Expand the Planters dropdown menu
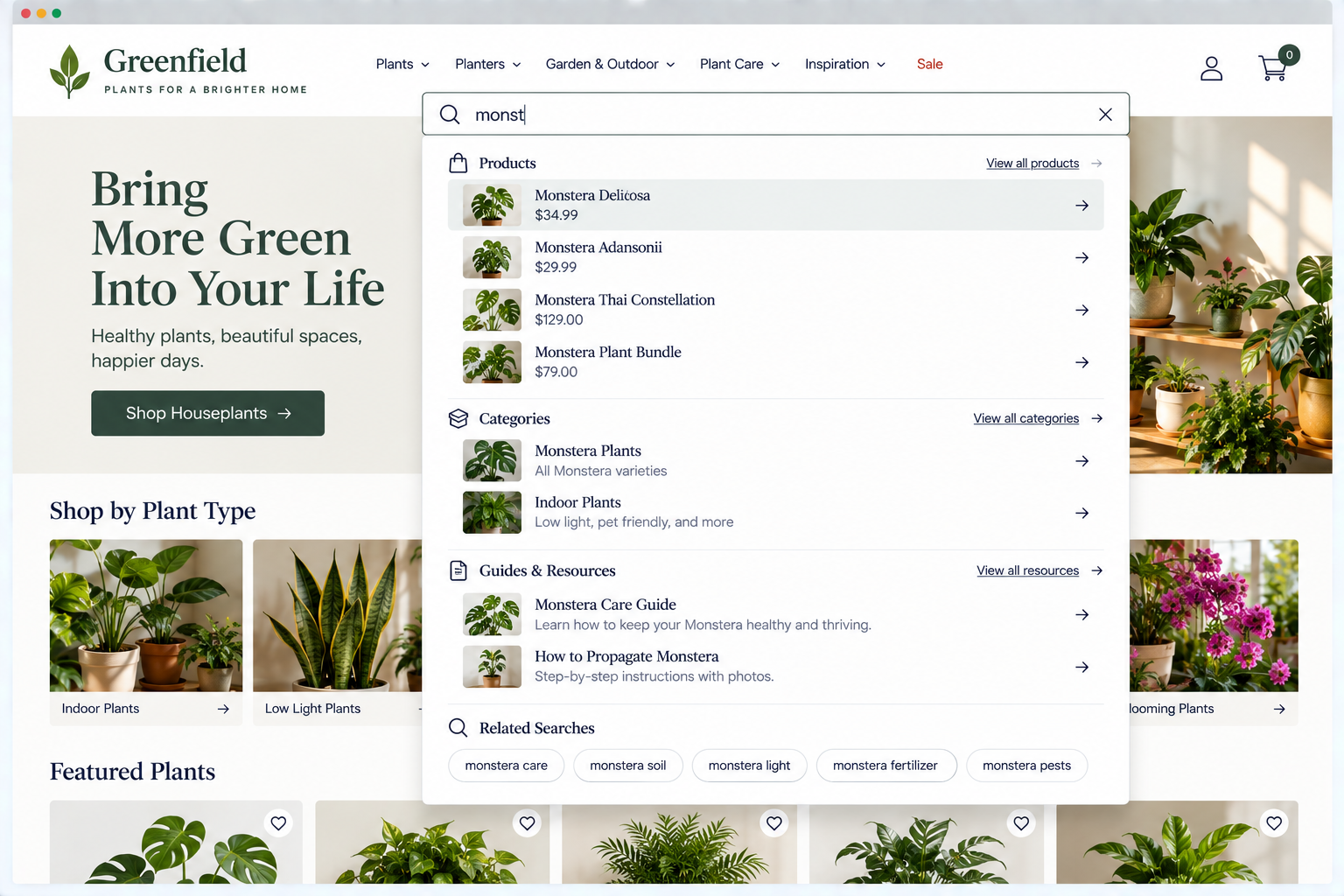 click(488, 64)
